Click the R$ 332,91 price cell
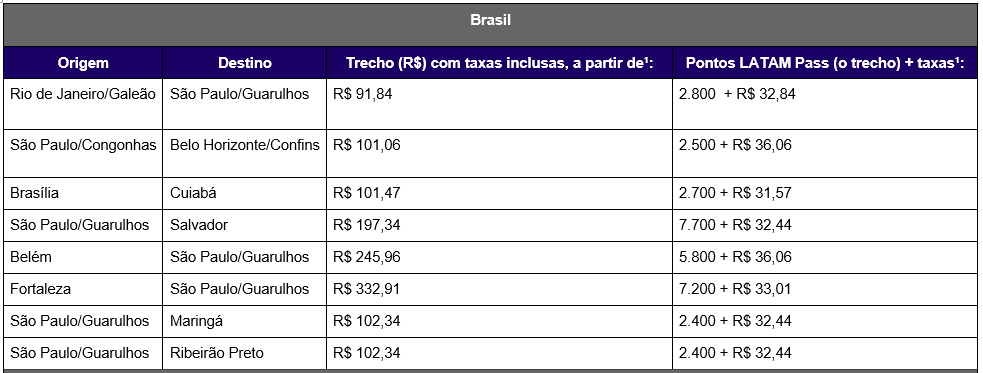The height and width of the screenshot is (373, 983). tap(500, 289)
